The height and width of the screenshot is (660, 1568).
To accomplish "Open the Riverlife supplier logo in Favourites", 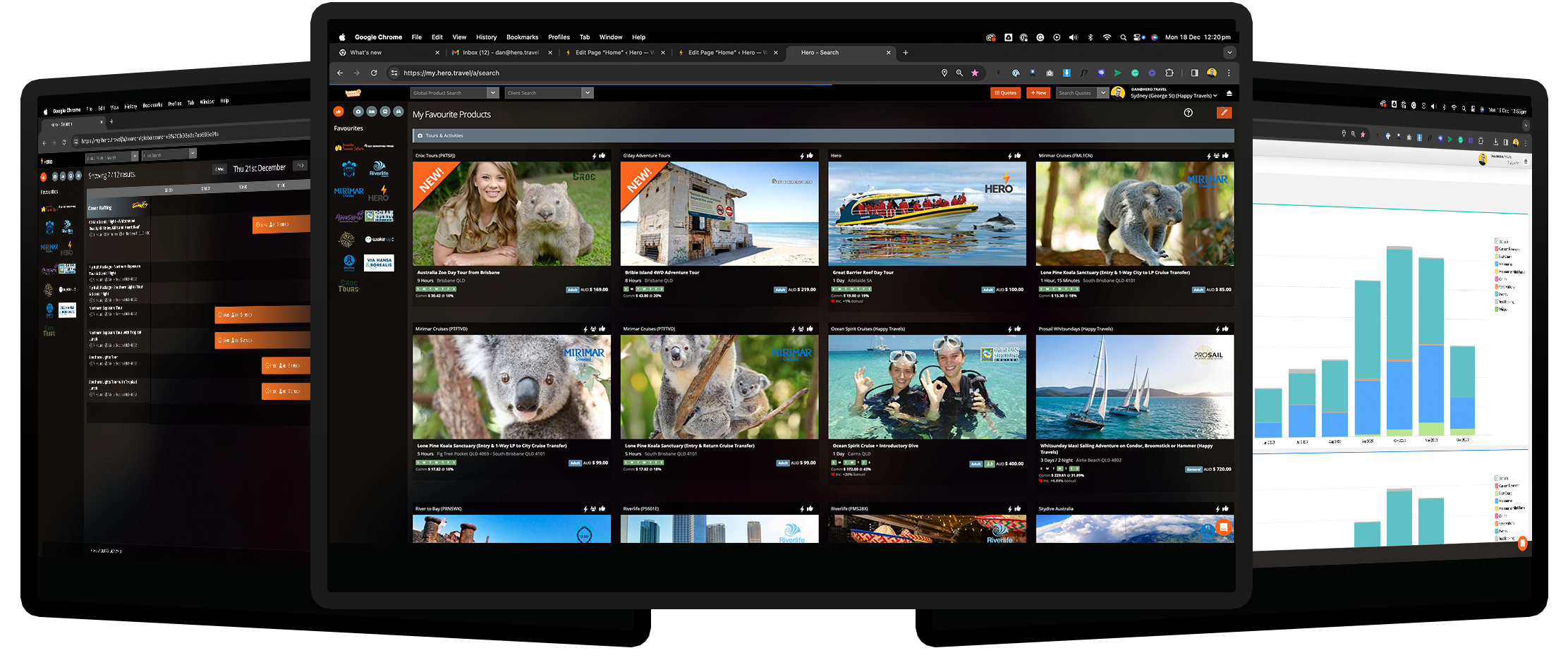I will pyautogui.click(x=379, y=169).
